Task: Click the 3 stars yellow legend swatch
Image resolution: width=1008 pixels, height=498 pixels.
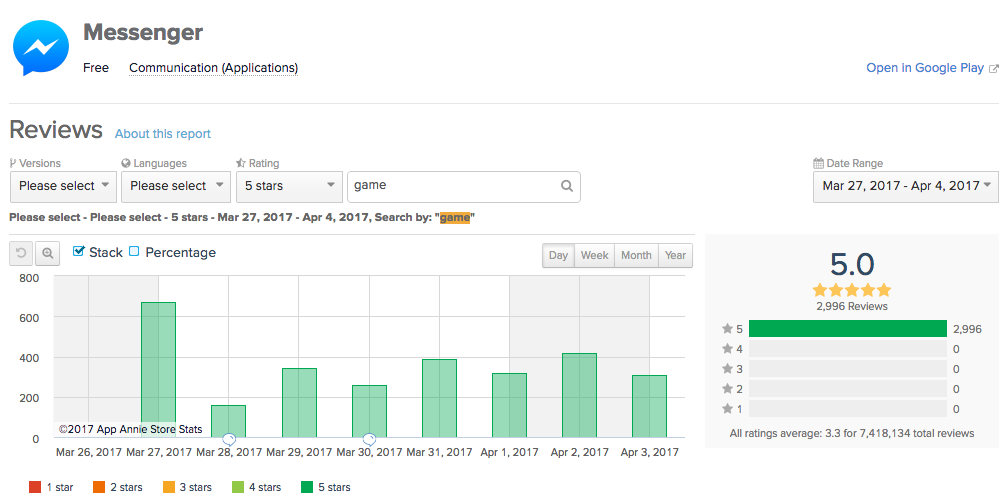Action: 167,487
